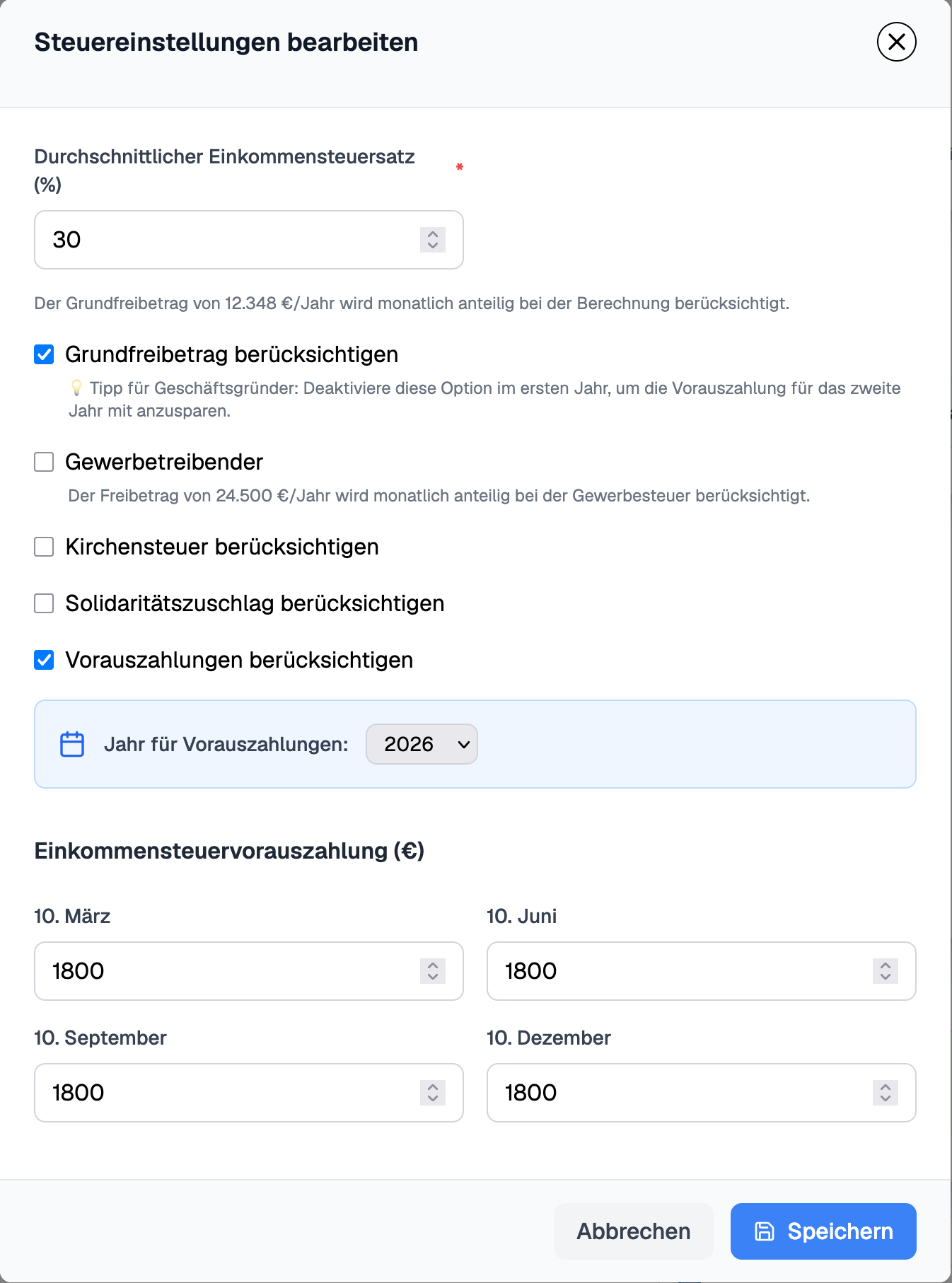Click into the 10. März prepayment field

226,971
